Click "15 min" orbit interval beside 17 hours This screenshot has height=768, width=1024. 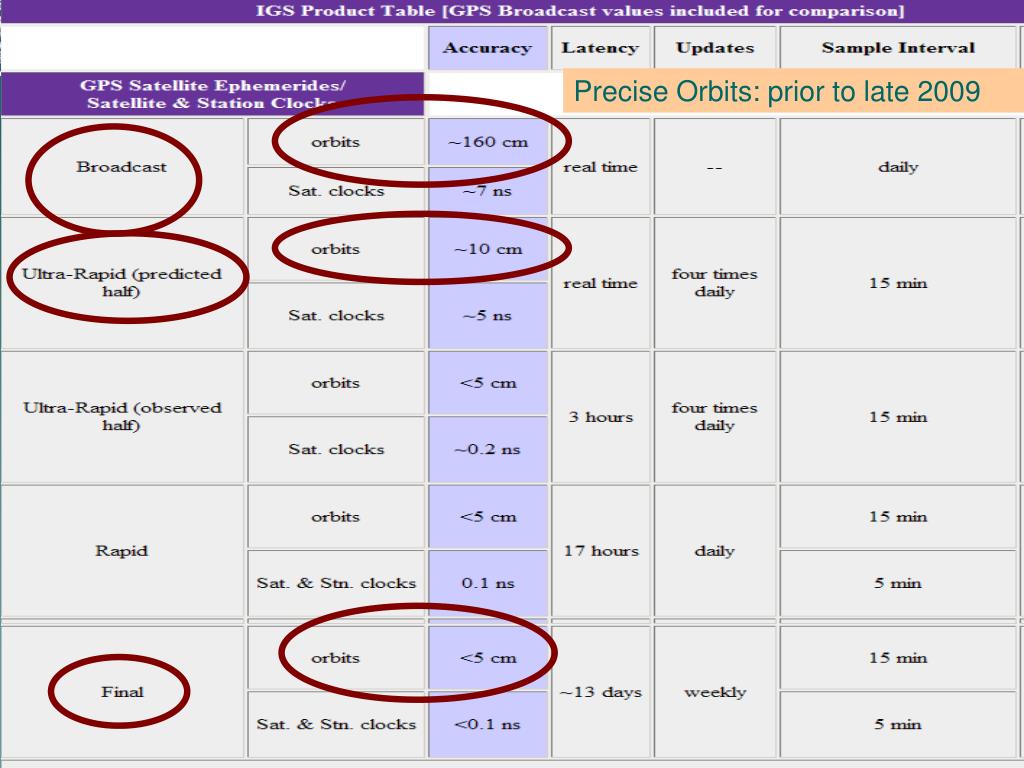tap(898, 517)
